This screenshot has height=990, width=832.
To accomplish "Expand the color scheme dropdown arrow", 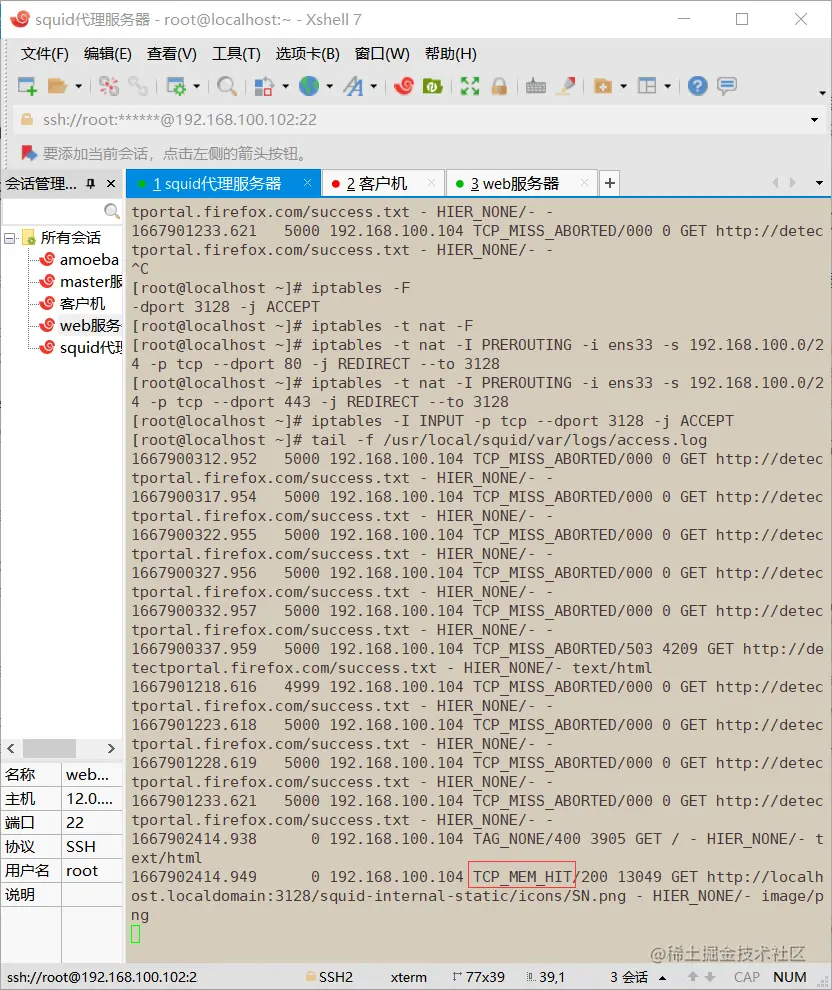I will 285,86.
